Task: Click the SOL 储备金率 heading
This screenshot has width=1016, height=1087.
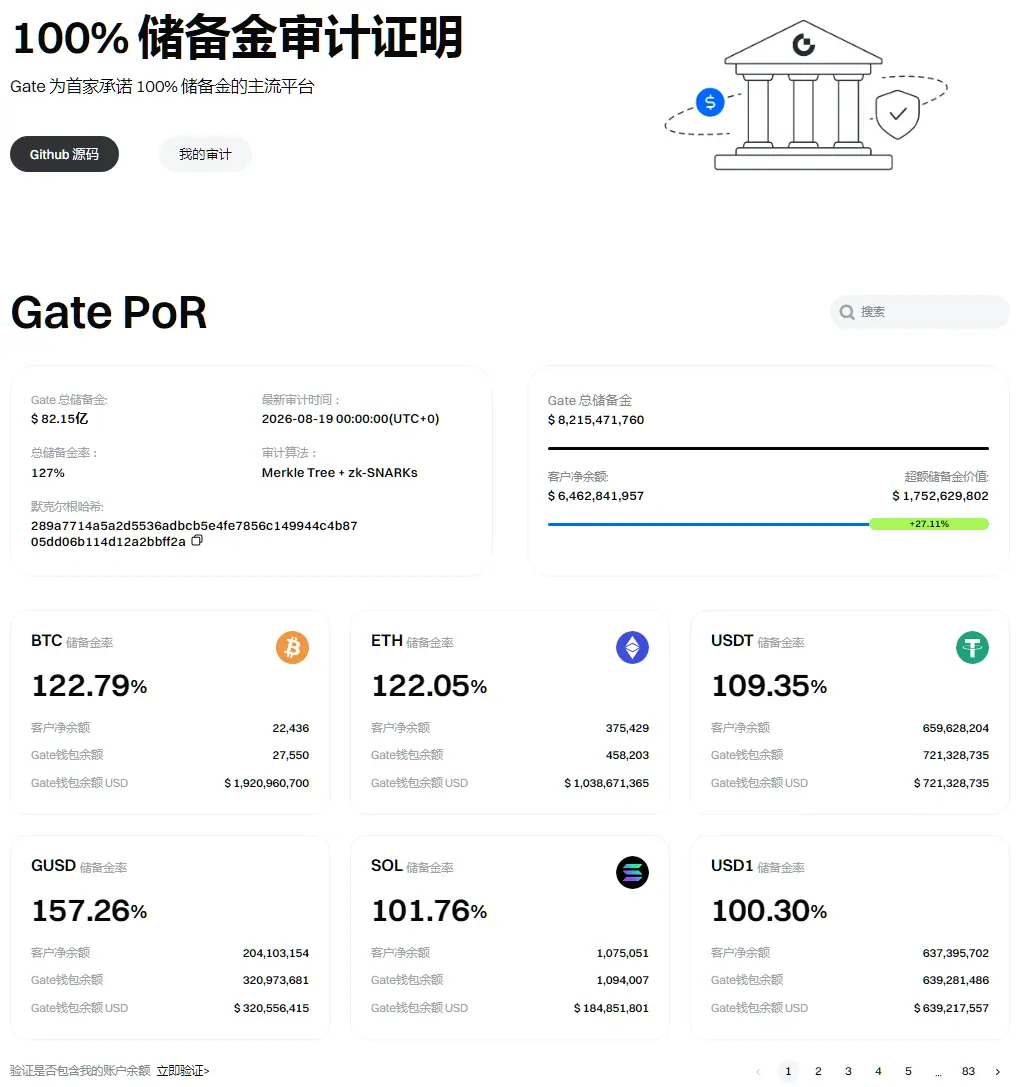Action: pyautogui.click(x=412, y=866)
